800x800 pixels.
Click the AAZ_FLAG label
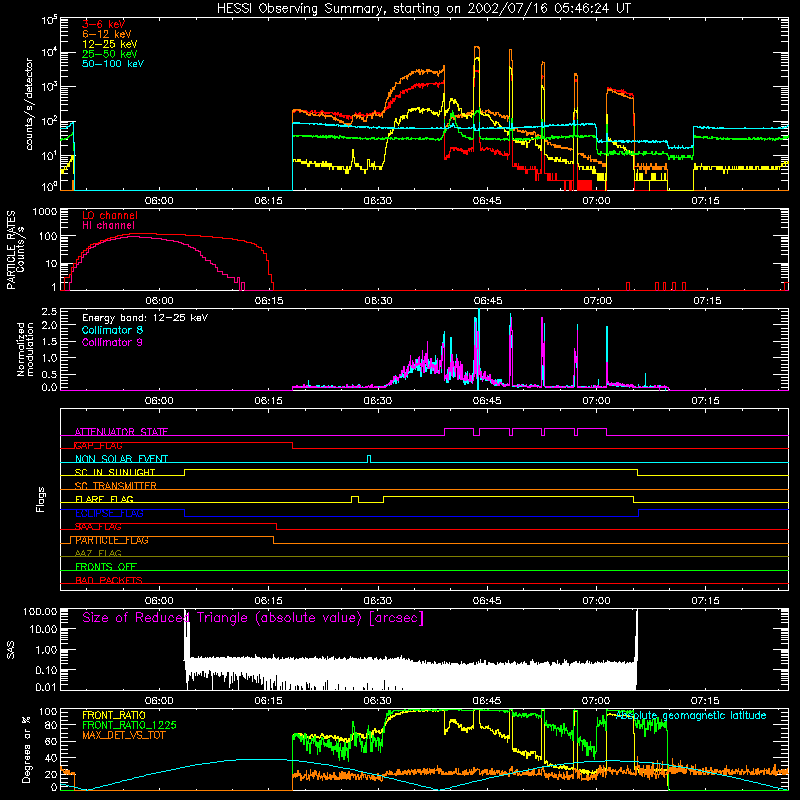tap(98, 553)
